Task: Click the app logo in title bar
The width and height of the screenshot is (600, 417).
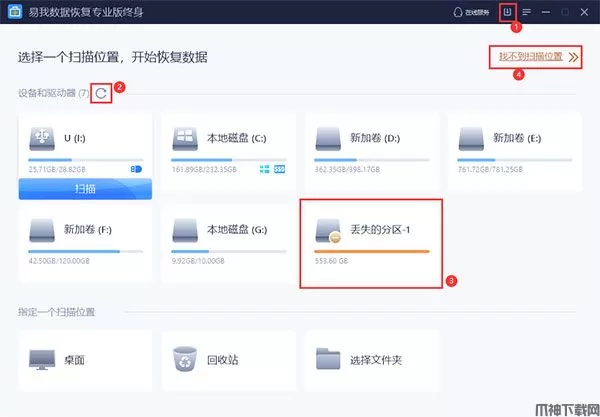Action: click(15, 12)
